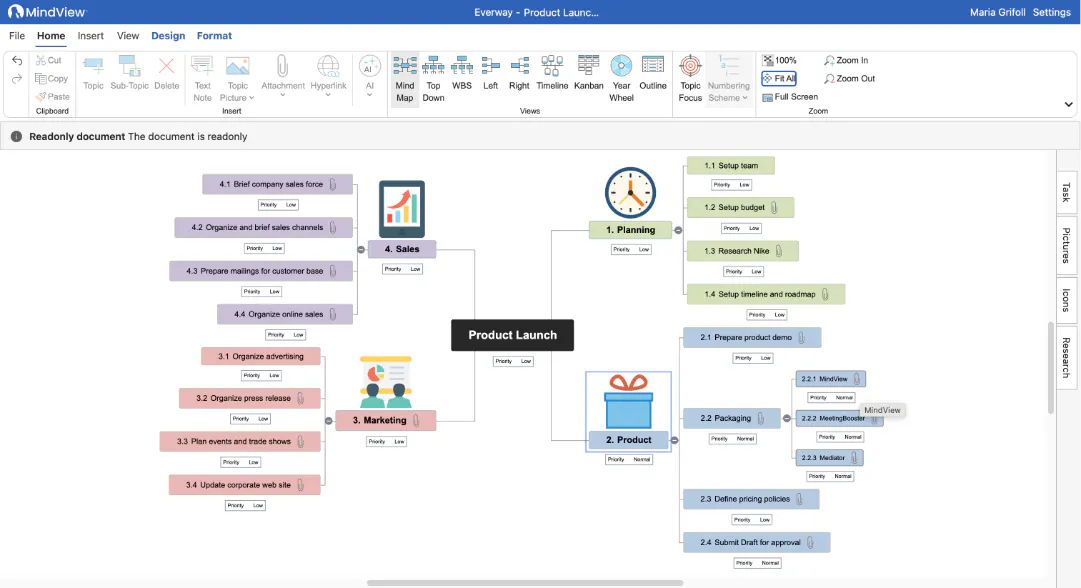Click Zoom In
This screenshot has height=588, width=1081.
[x=846, y=60]
